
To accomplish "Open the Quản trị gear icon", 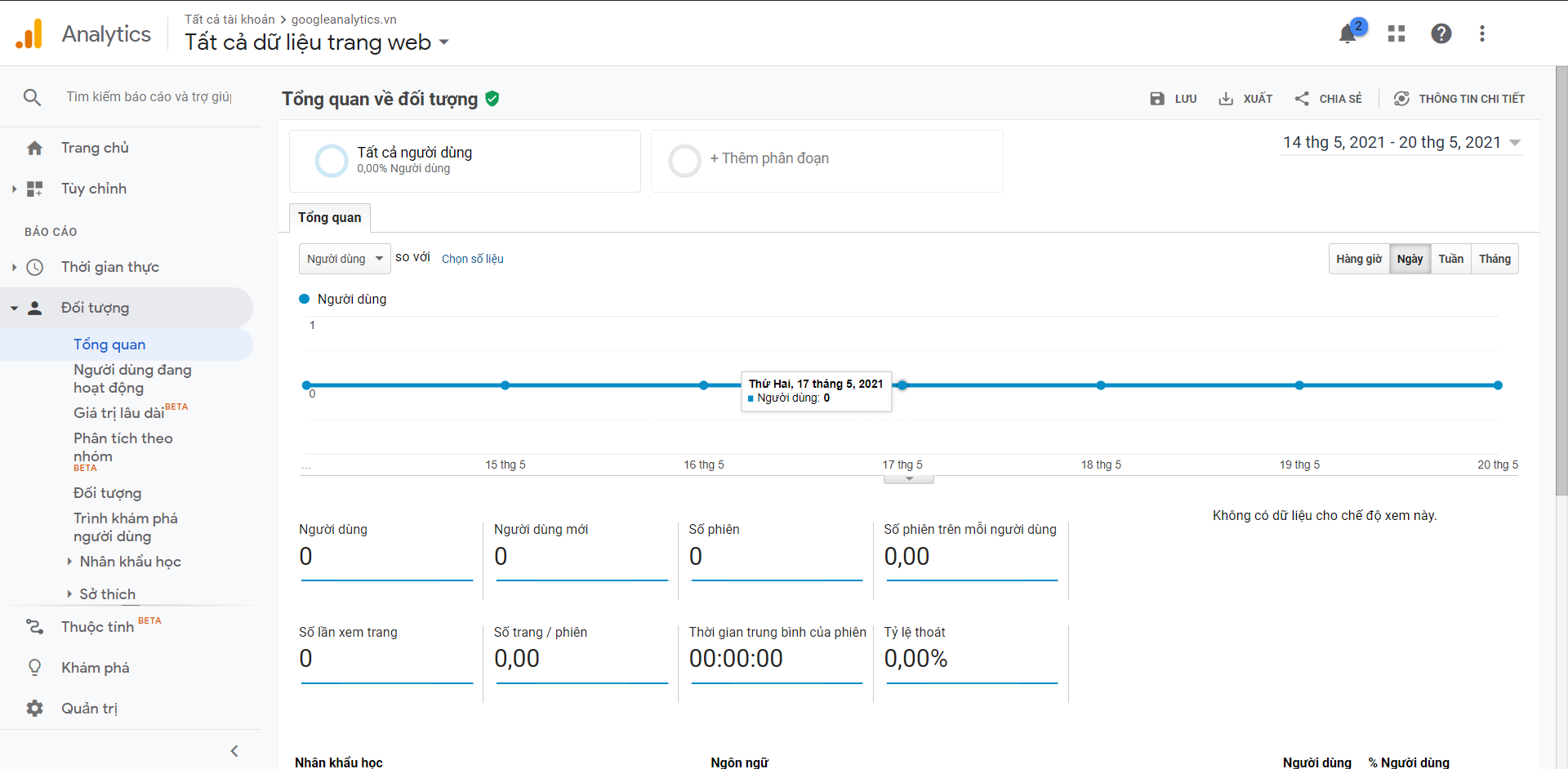I will click(x=34, y=709).
